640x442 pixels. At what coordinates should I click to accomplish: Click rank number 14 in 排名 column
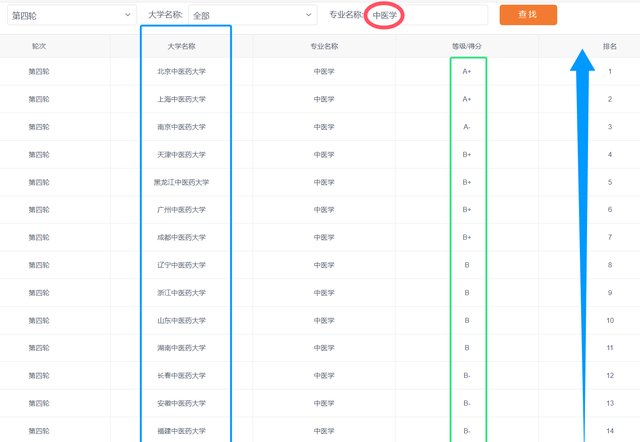click(x=610, y=431)
